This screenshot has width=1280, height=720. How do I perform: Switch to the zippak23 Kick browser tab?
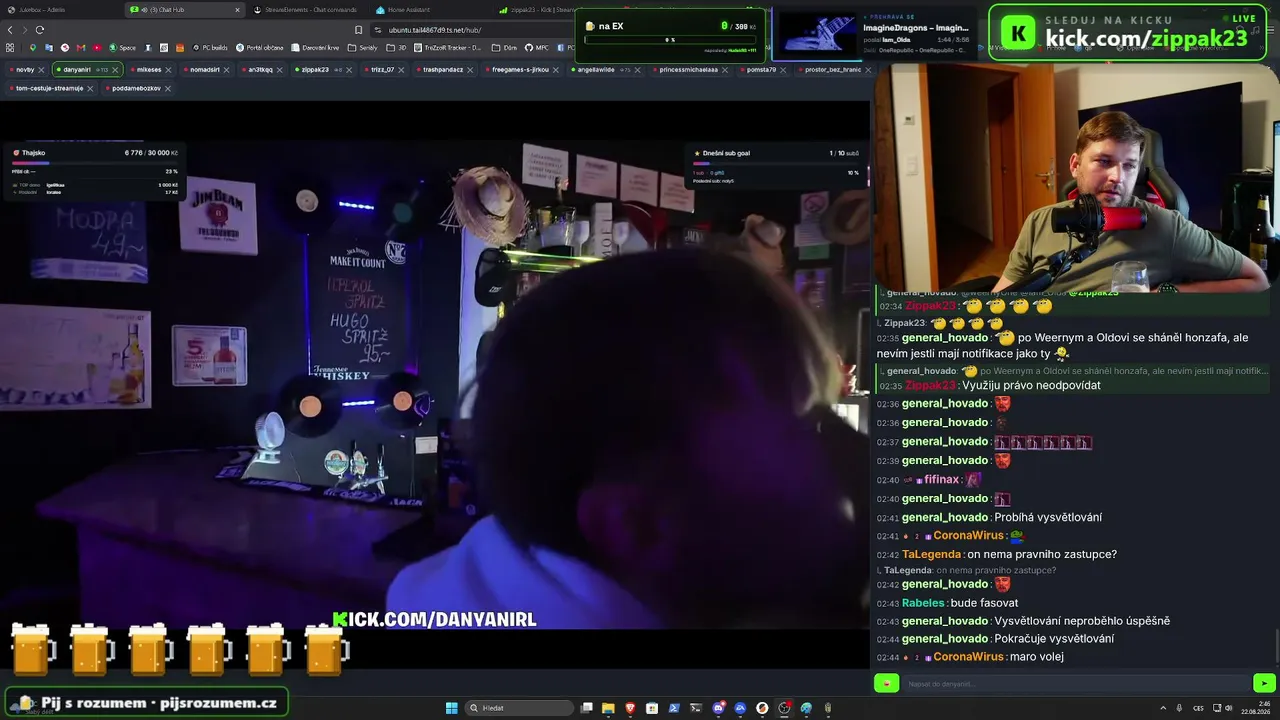click(537, 10)
